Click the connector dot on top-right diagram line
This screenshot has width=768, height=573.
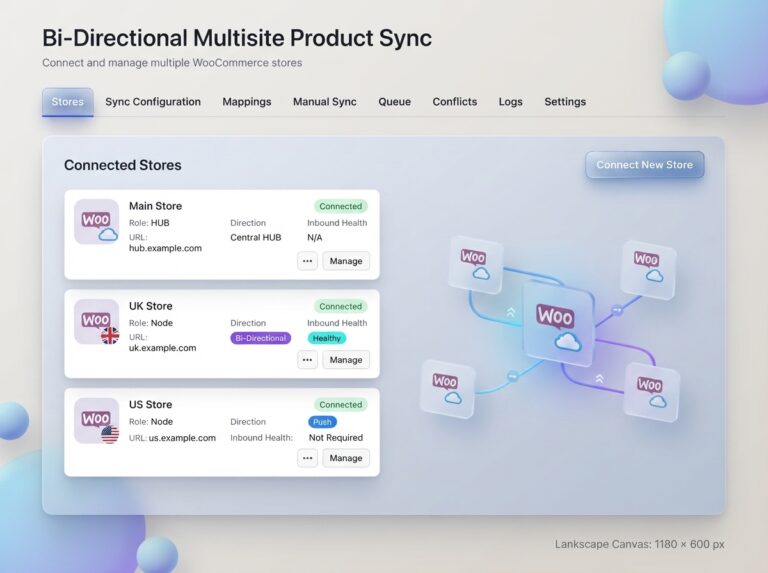[x=617, y=310]
